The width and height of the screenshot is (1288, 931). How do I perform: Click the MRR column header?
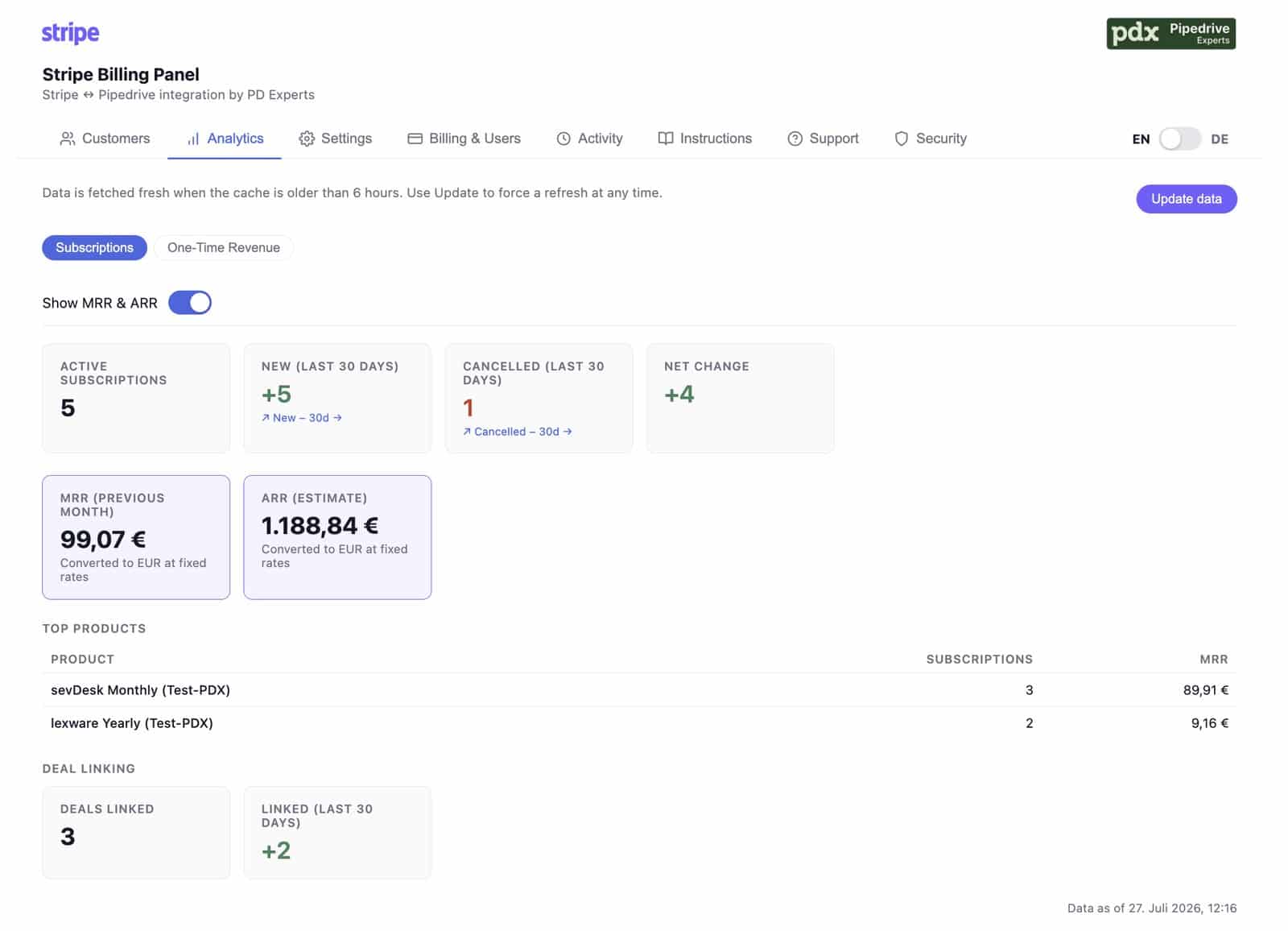1213,659
